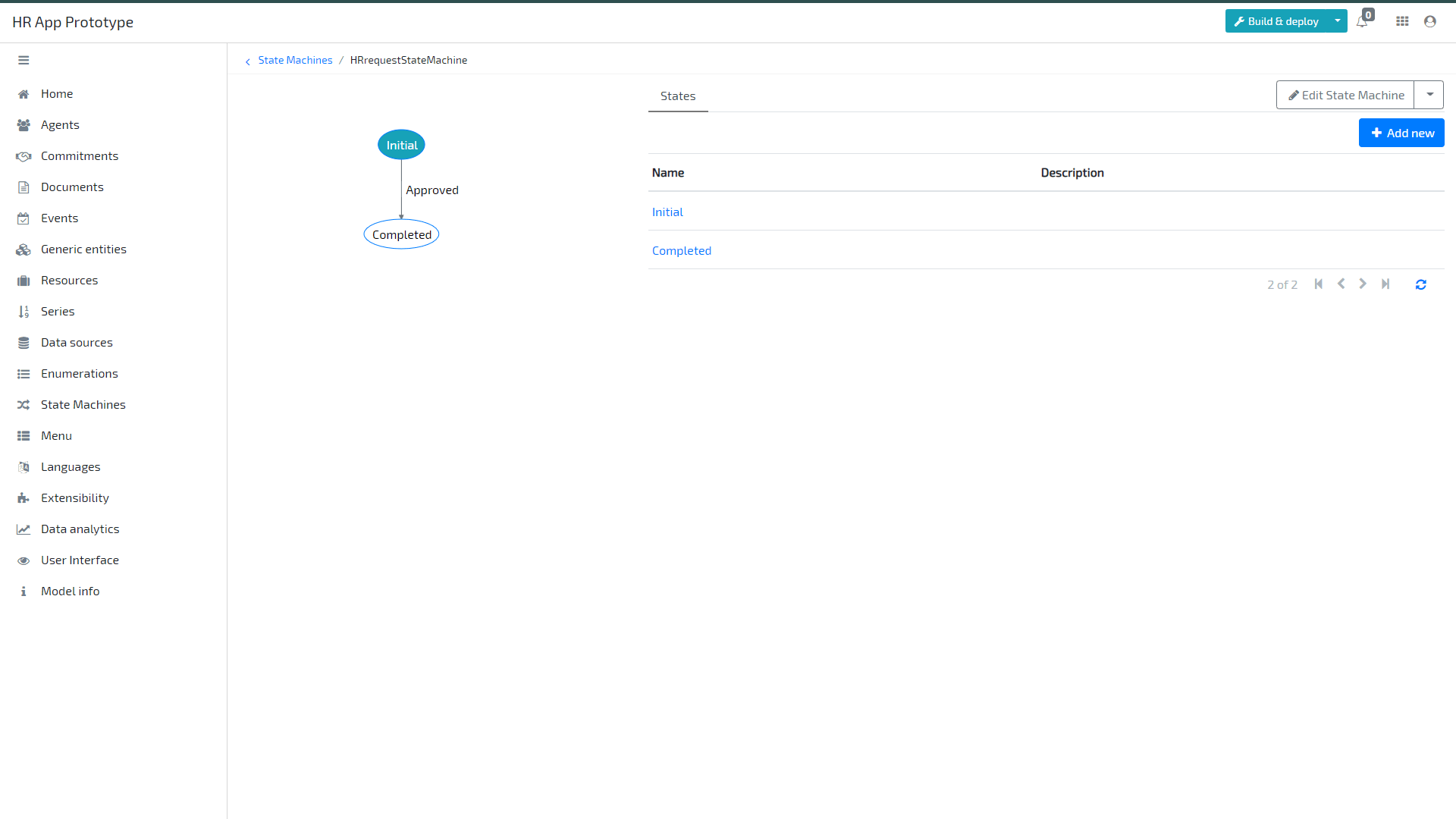Image resolution: width=1456 pixels, height=819 pixels.
Task: Click the Menu table-list icon
Action: pyautogui.click(x=24, y=436)
